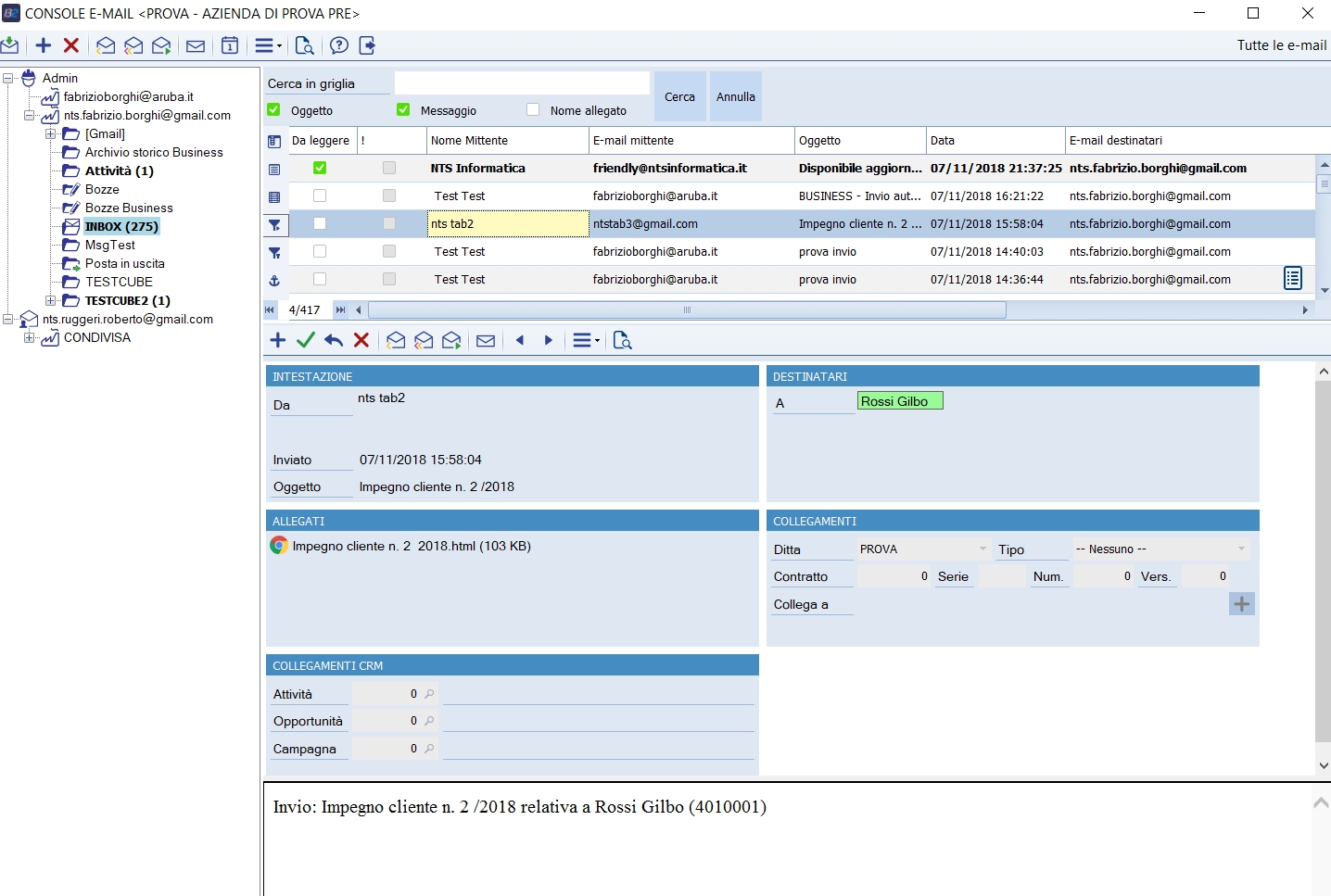Click the Cerca button

click(x=679, y=96)
